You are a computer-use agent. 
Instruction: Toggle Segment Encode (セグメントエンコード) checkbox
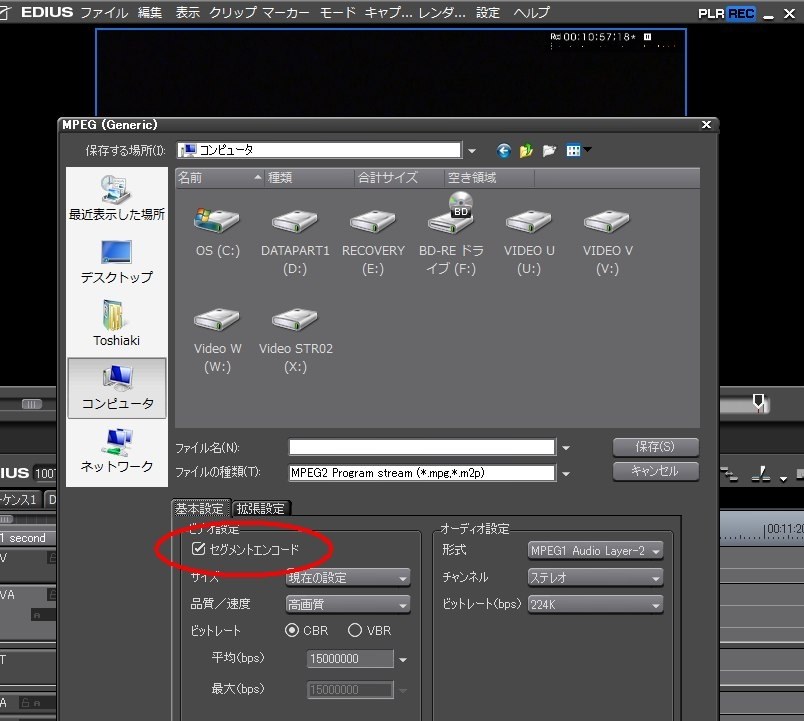(198, 549)
